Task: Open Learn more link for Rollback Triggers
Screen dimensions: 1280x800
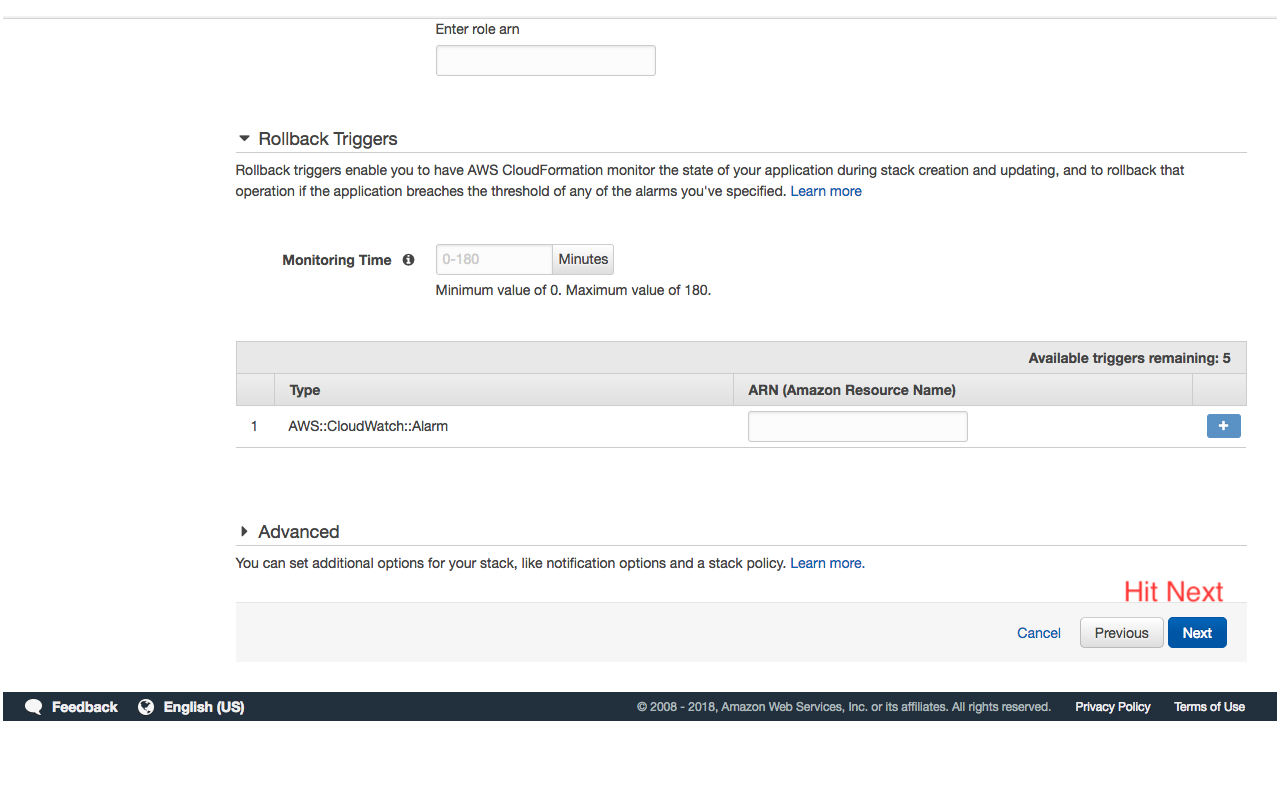Action: pos(826,191)
